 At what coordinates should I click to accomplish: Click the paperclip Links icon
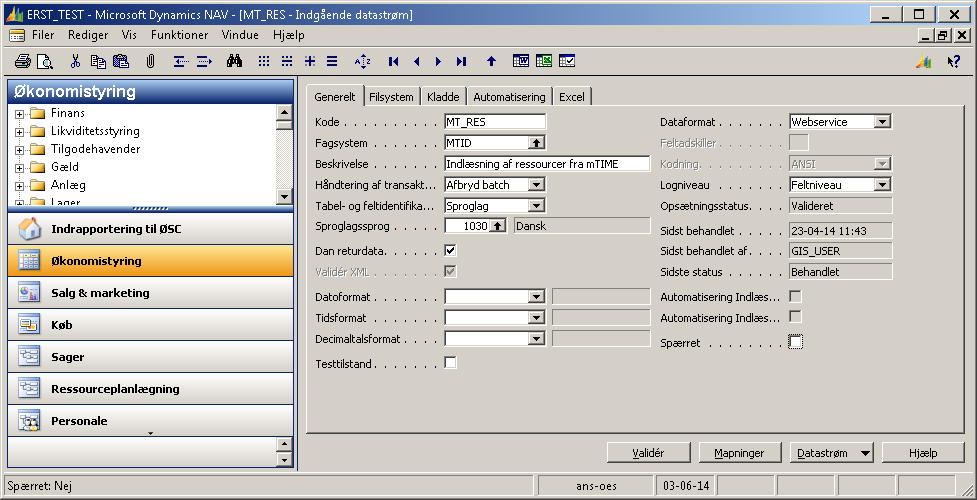point(150,61)
